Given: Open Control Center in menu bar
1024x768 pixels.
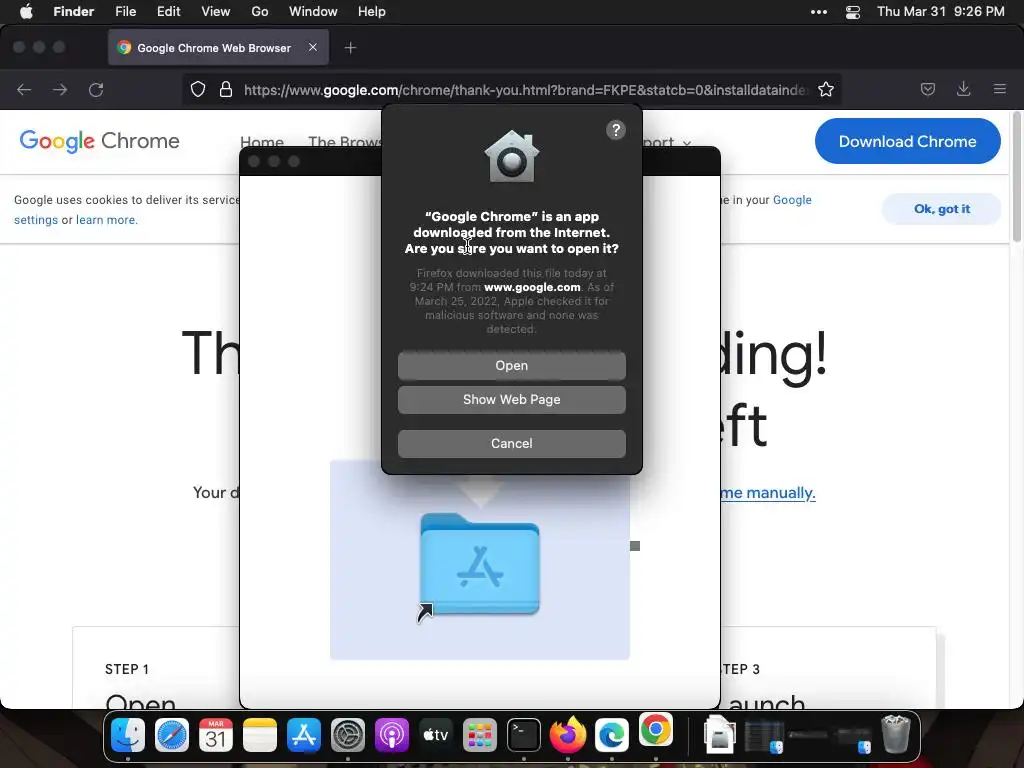Looking at the screenshot, I should click(852, 12).
